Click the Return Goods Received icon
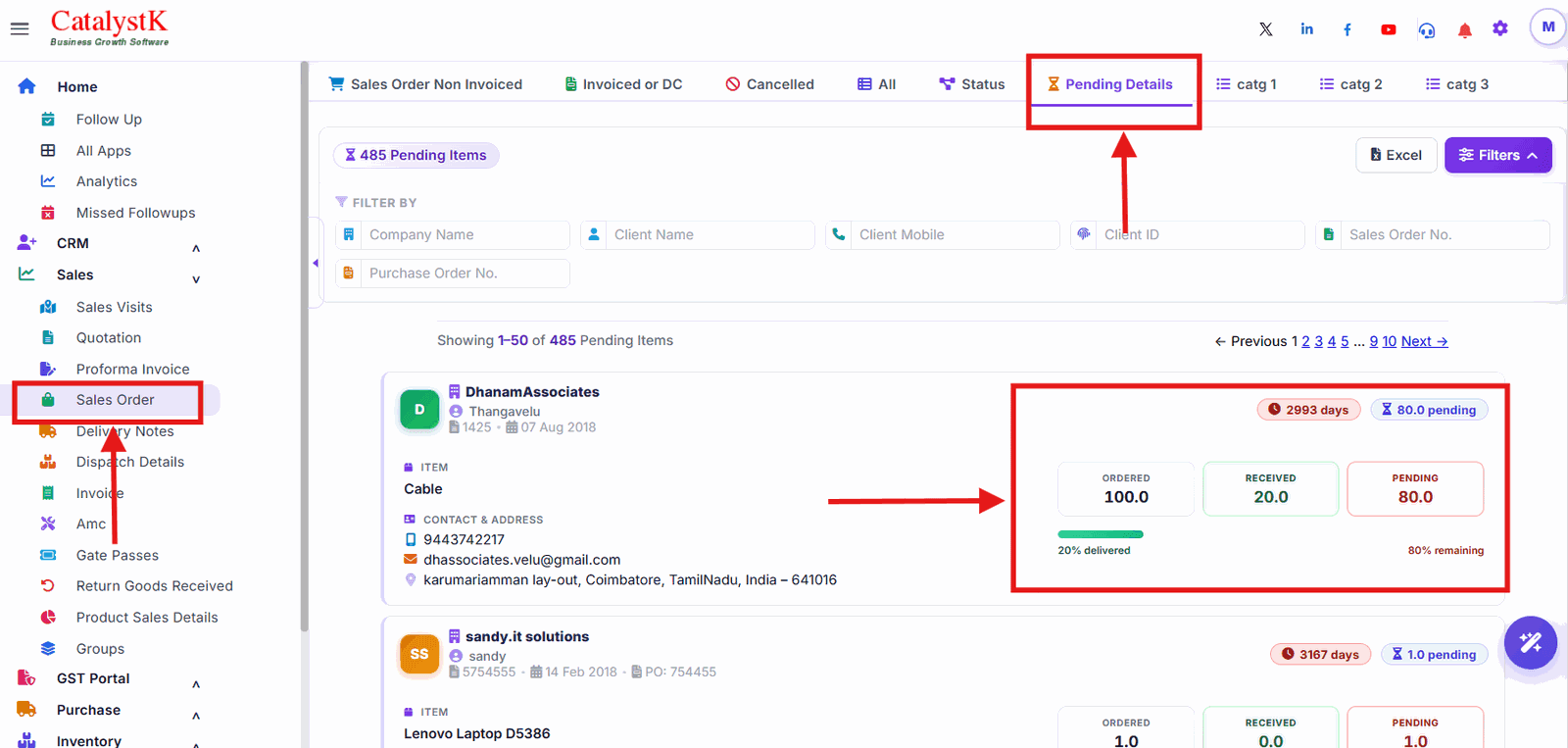Screen dimensions: 1568x748 [48, 585]
